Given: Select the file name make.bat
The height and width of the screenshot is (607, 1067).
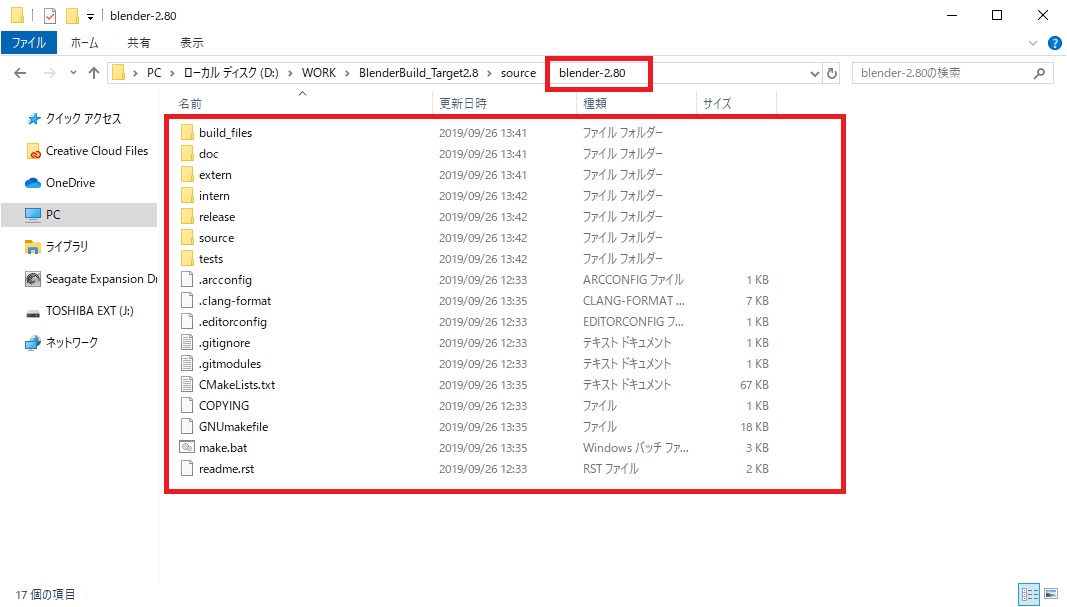Looking at the screenshot, I should (x=223, y=448).
